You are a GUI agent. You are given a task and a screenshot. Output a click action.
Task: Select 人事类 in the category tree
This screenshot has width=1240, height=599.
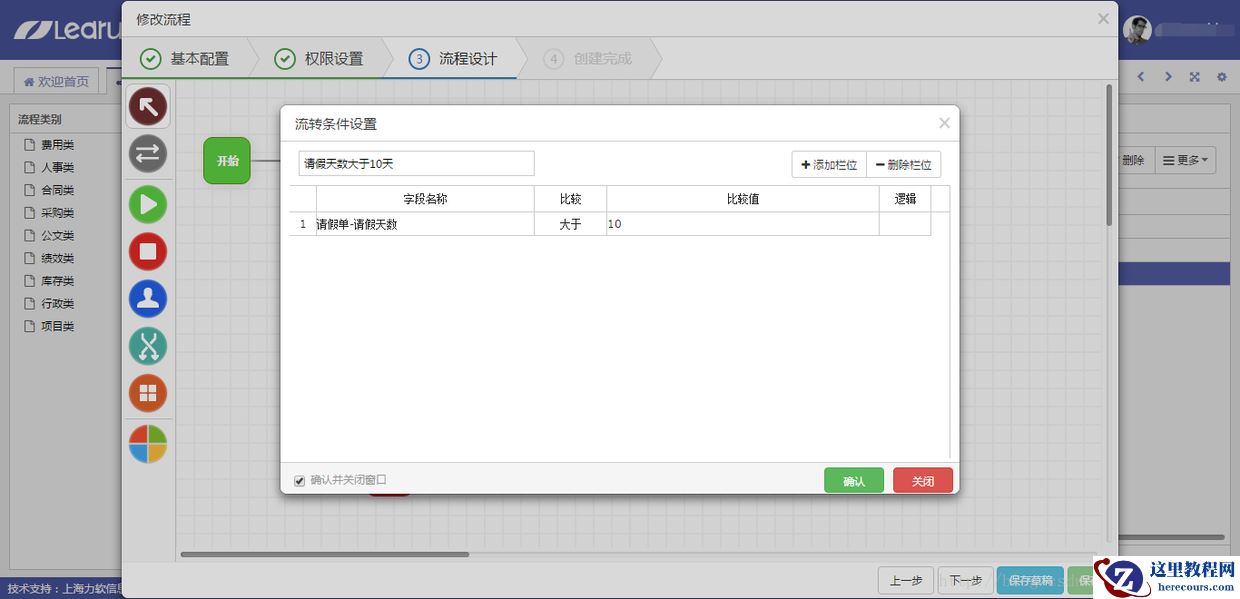57,168
